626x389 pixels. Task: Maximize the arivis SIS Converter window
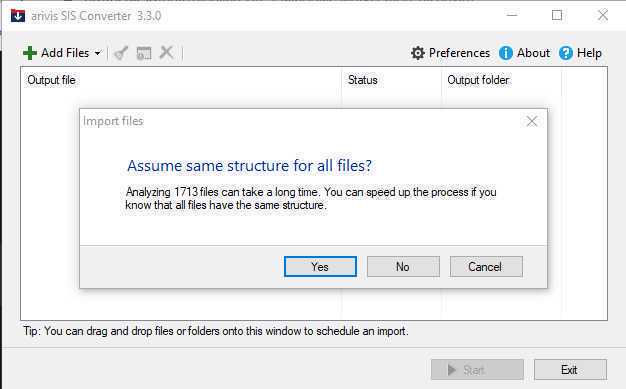(557, 15)
